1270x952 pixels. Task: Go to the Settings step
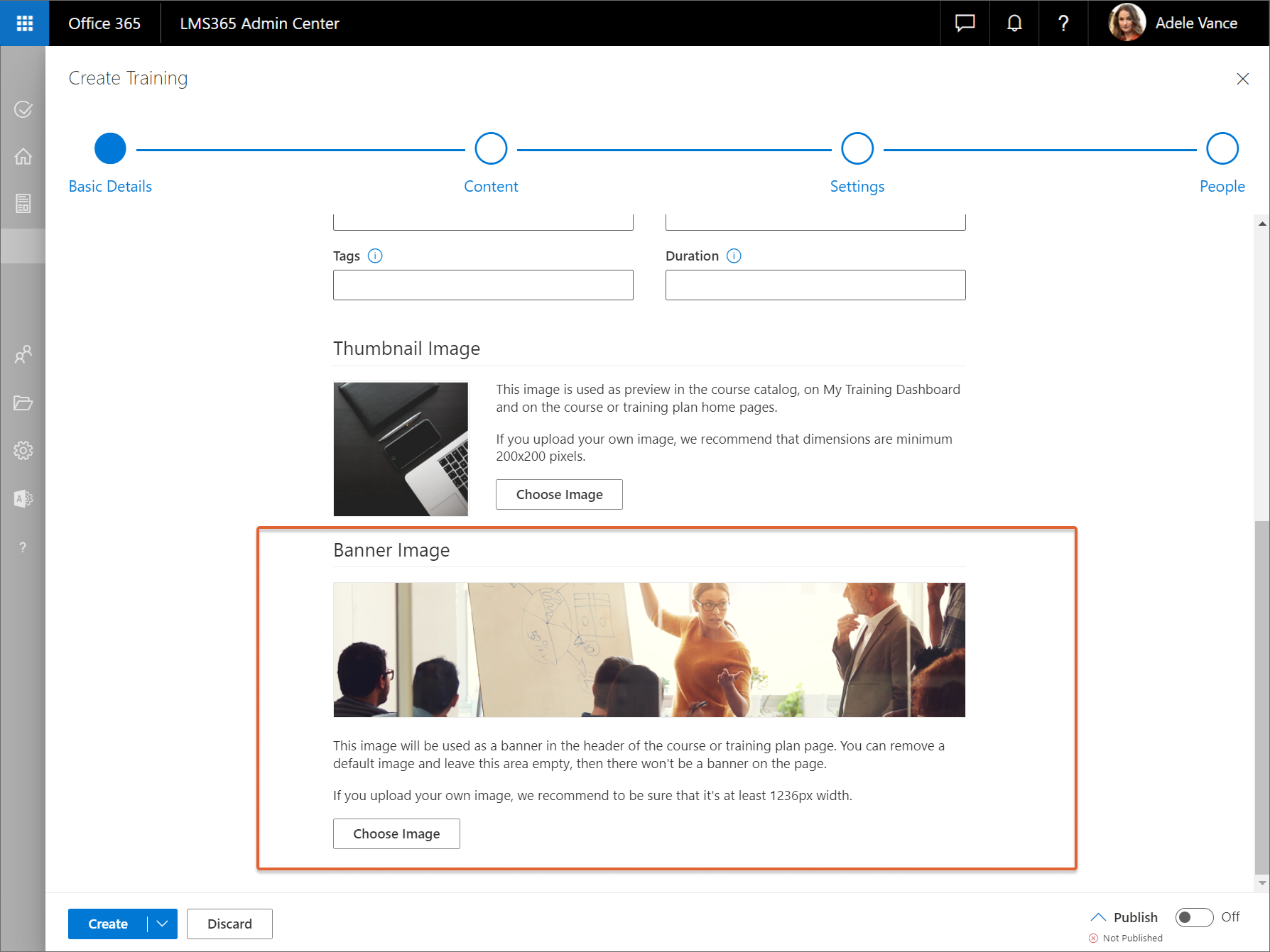857,150
